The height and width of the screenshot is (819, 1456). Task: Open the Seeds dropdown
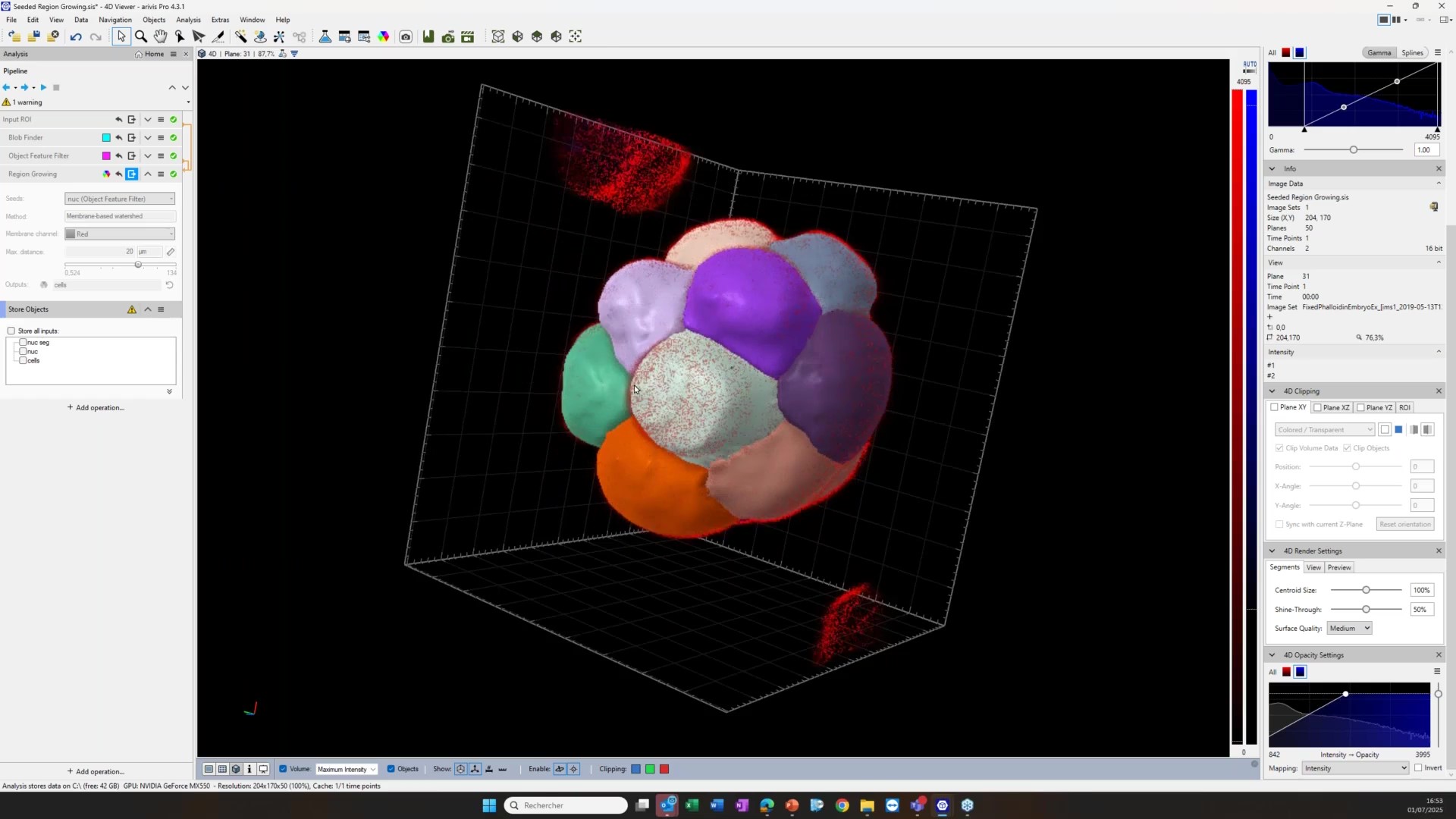[120, 199]
